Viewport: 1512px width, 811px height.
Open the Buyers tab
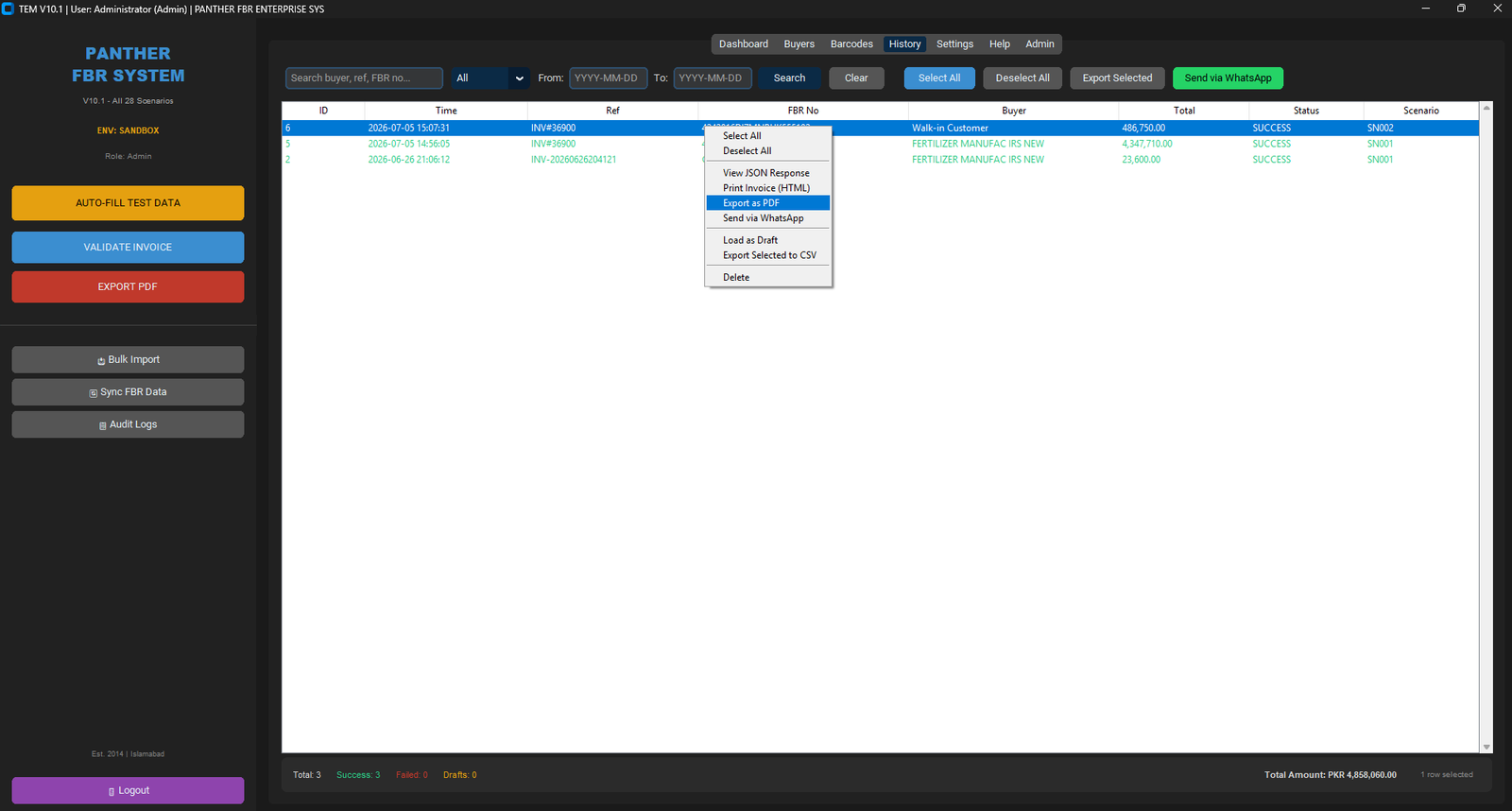click(799, 44)
